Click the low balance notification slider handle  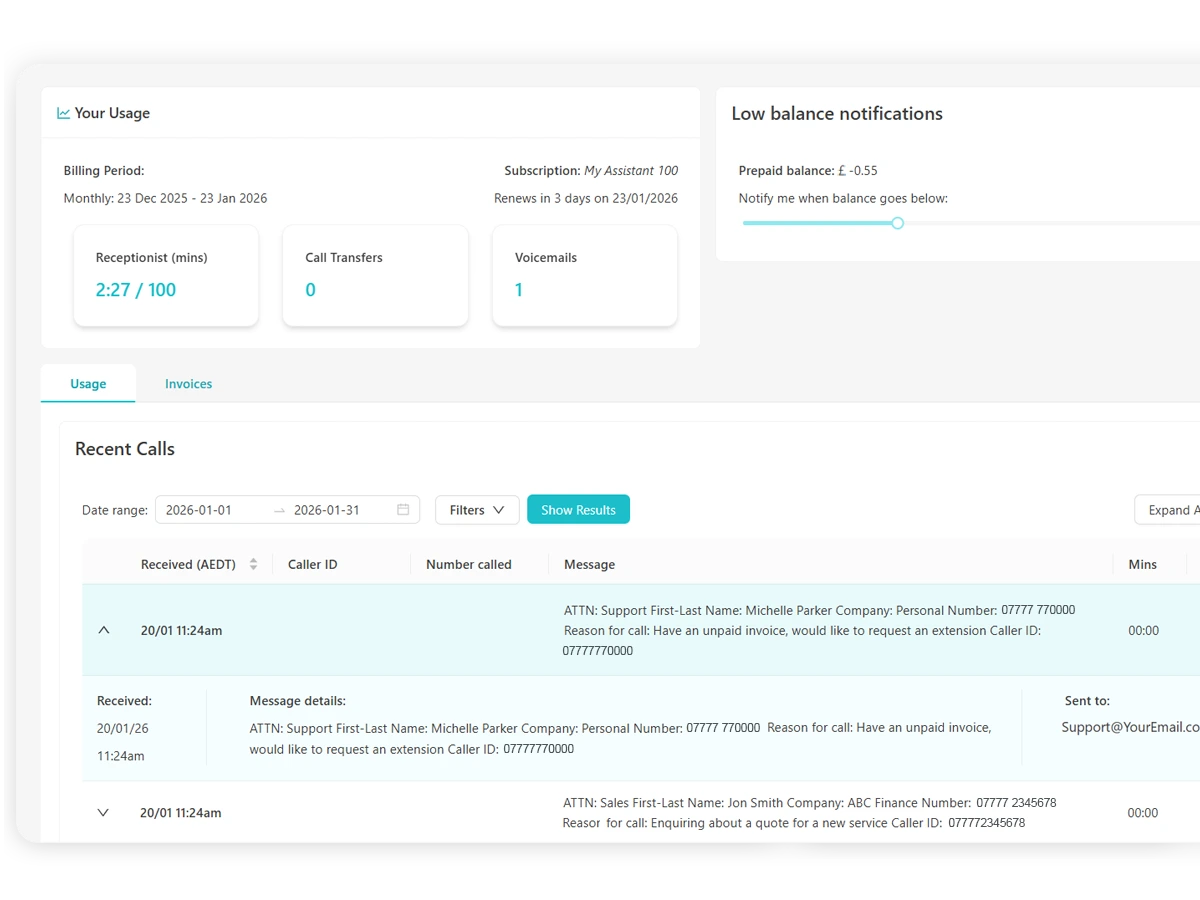coord(897,223)
